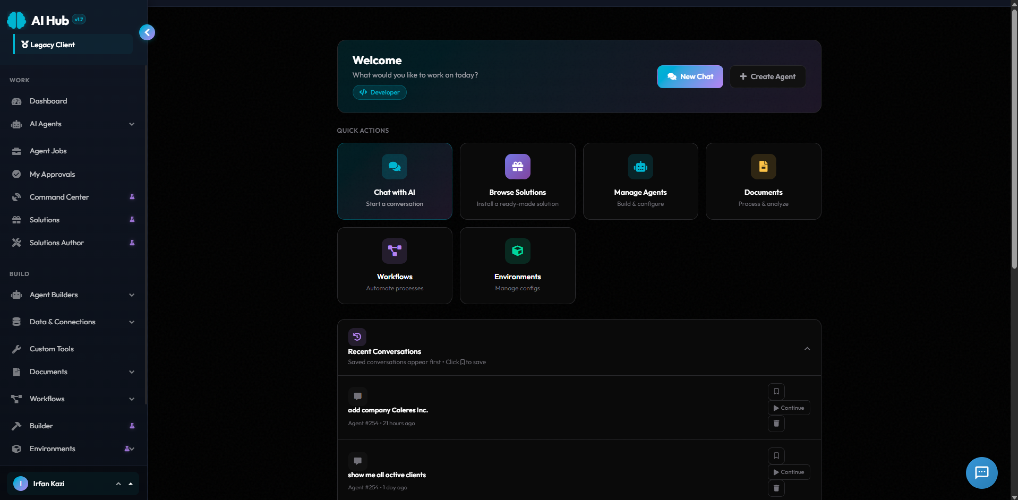1018x500 pixels.
Task: Open the Builder sidebar item
Action: (73, 426)
